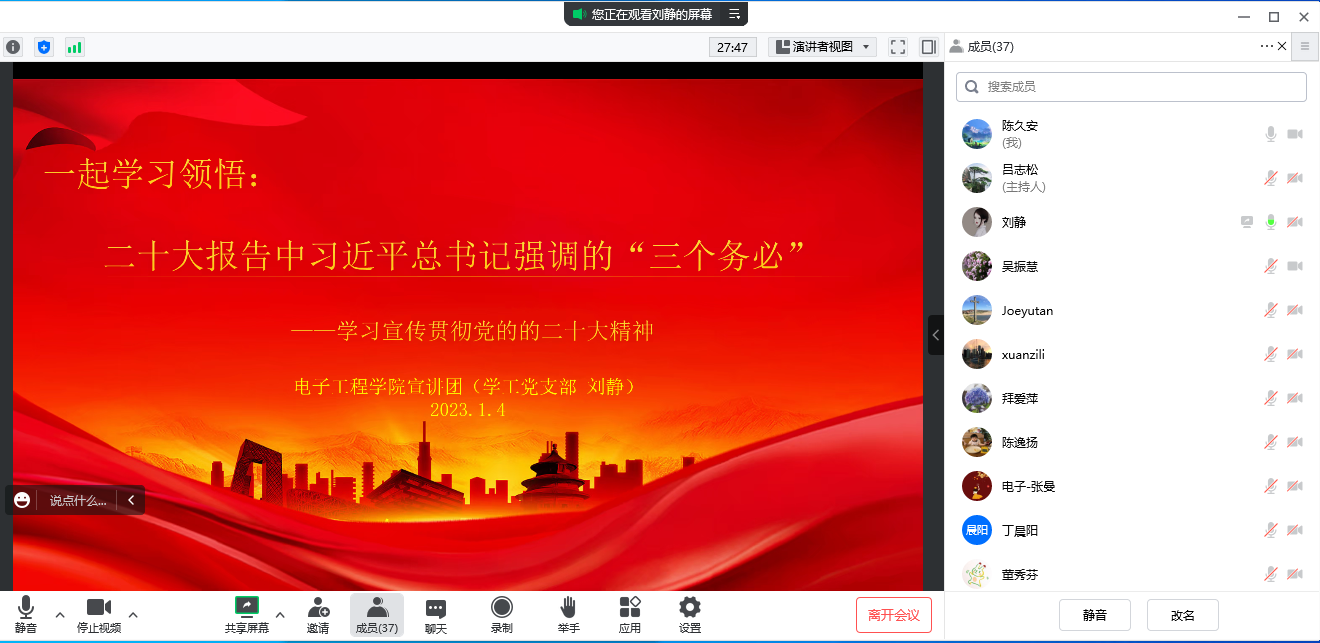Open Settings (设置) gear
The height and width of the screenshot is (643, 1320).
pos(690,614)
